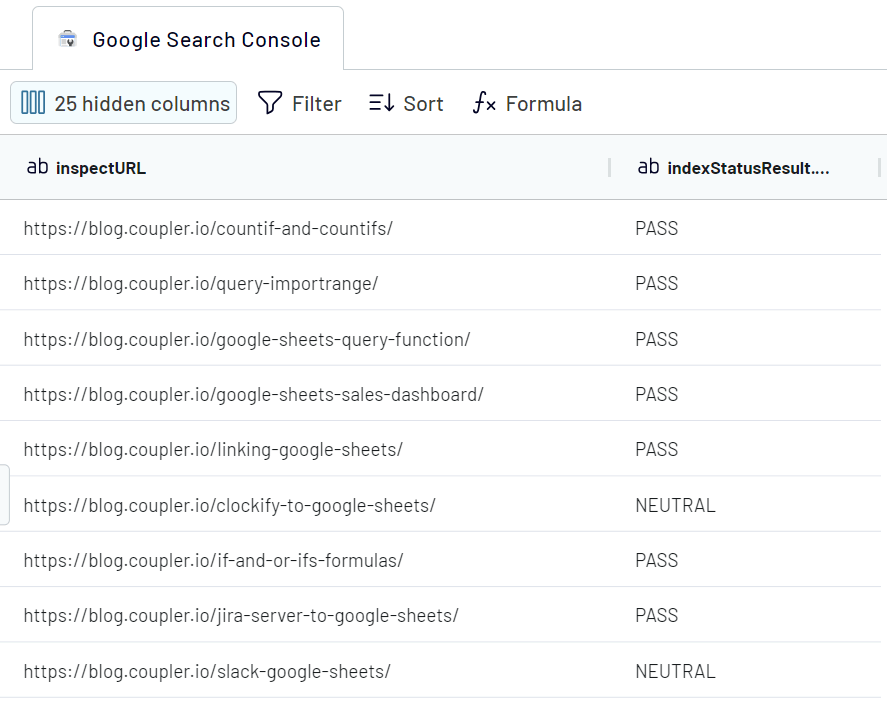The width and height of the screenshot is (887, 702).
Task: Click PASS in the if-and-or-ifs-formulas row
Action: [656, 561]
